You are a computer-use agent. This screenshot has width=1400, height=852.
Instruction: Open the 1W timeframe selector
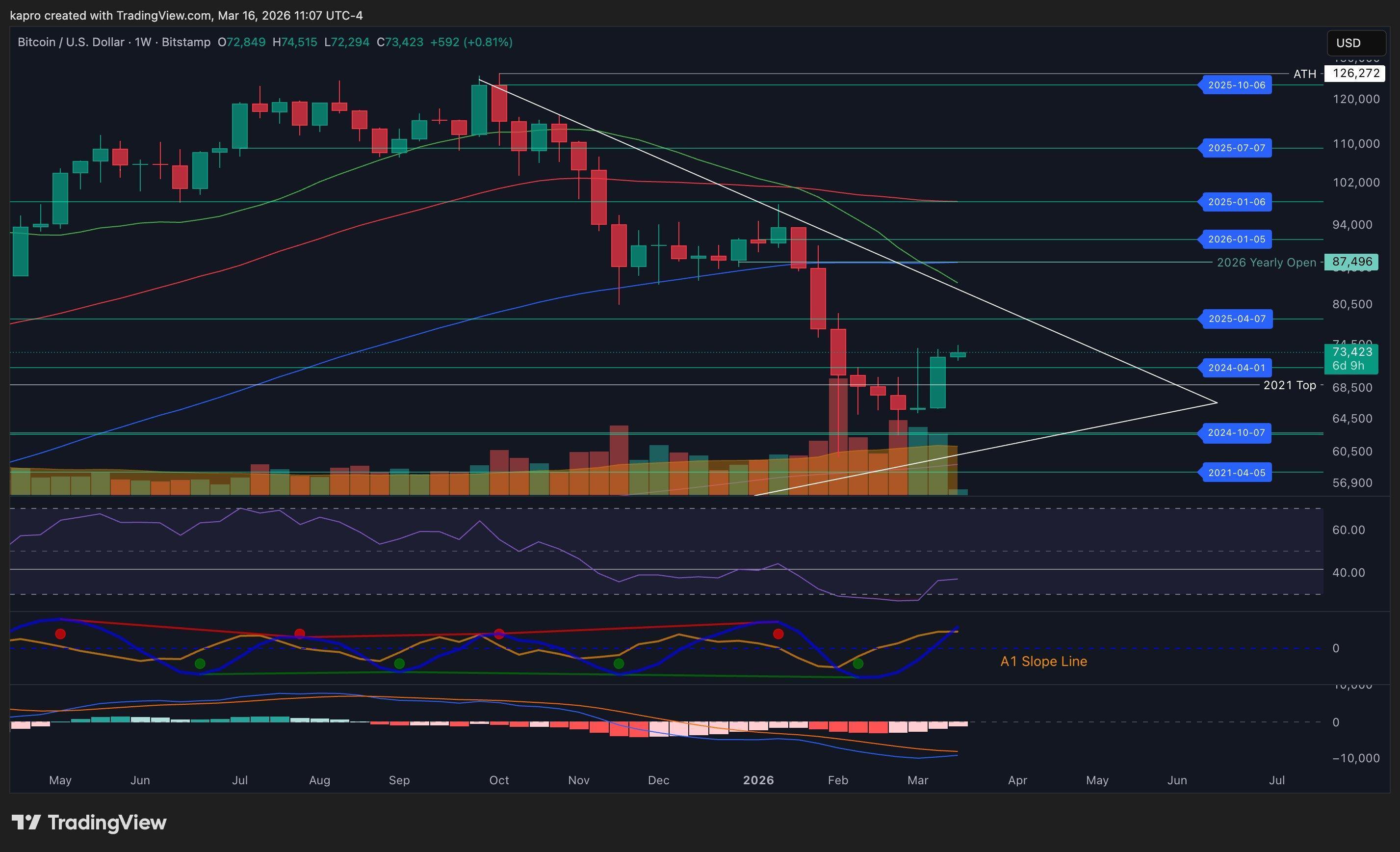pyautogui.click(x=144, y=42)
